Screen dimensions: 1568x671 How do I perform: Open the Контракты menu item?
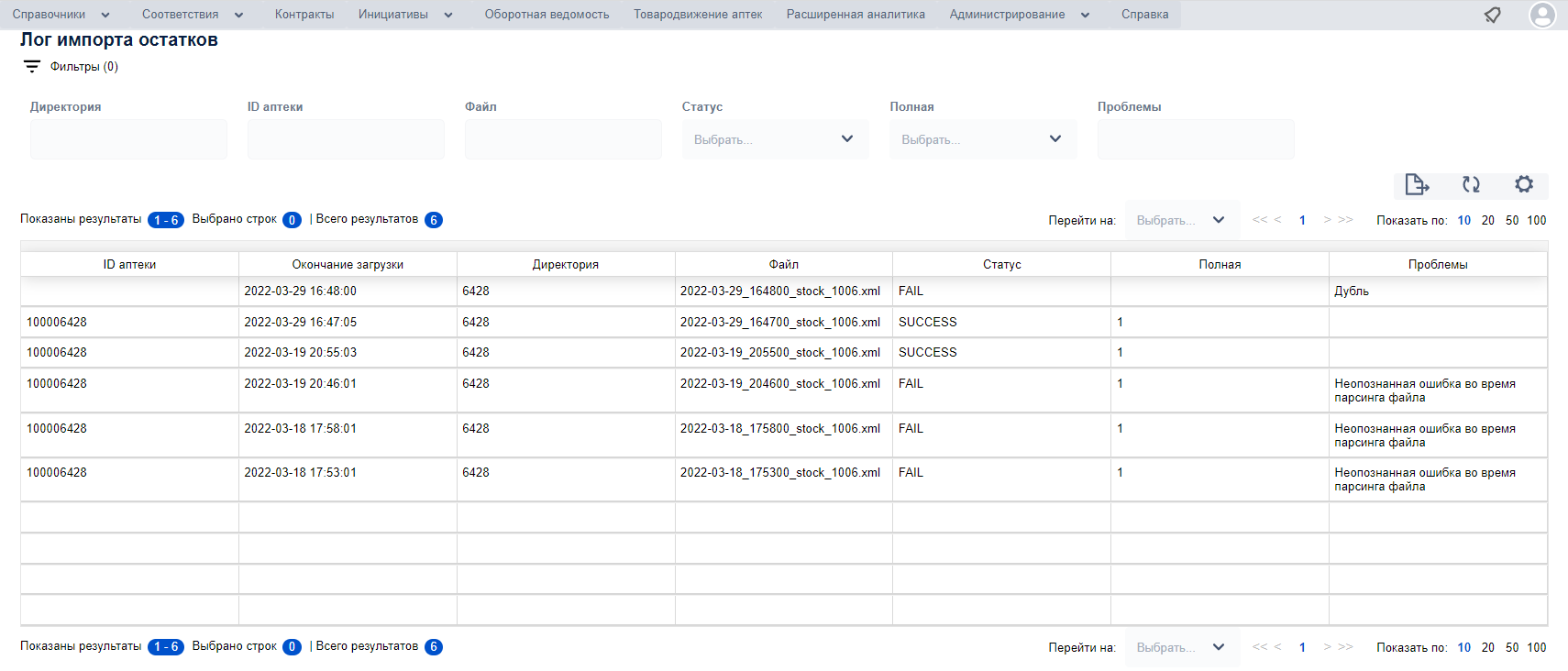pyautogui.click(x=304, y=15)
